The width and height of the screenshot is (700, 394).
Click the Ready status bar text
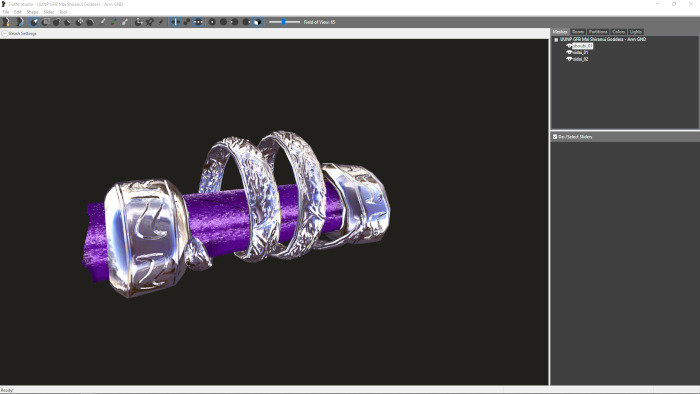pos(7,390)
